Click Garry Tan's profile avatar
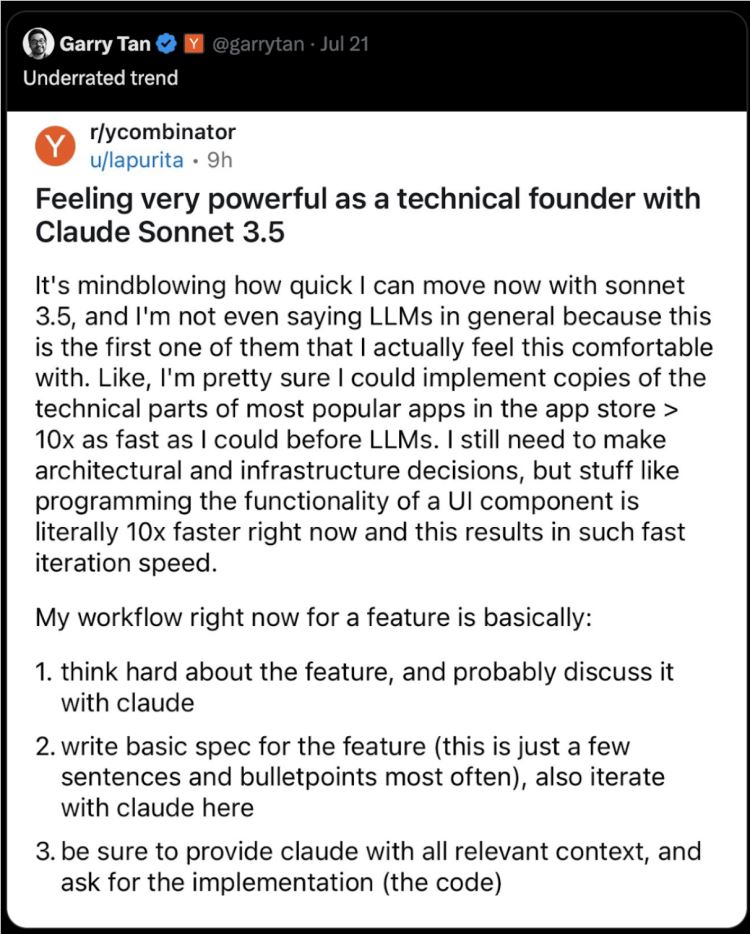Screen dimensions: 750x934 click(x=36, y=44)
